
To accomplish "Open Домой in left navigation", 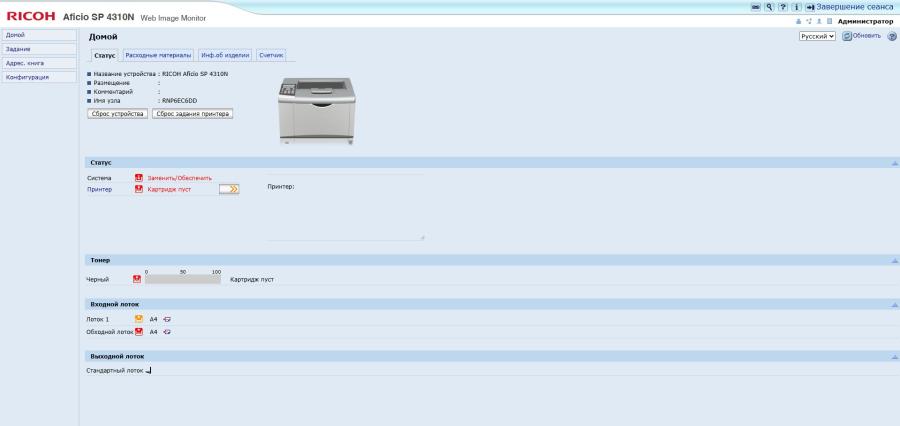I will [39, 35].
